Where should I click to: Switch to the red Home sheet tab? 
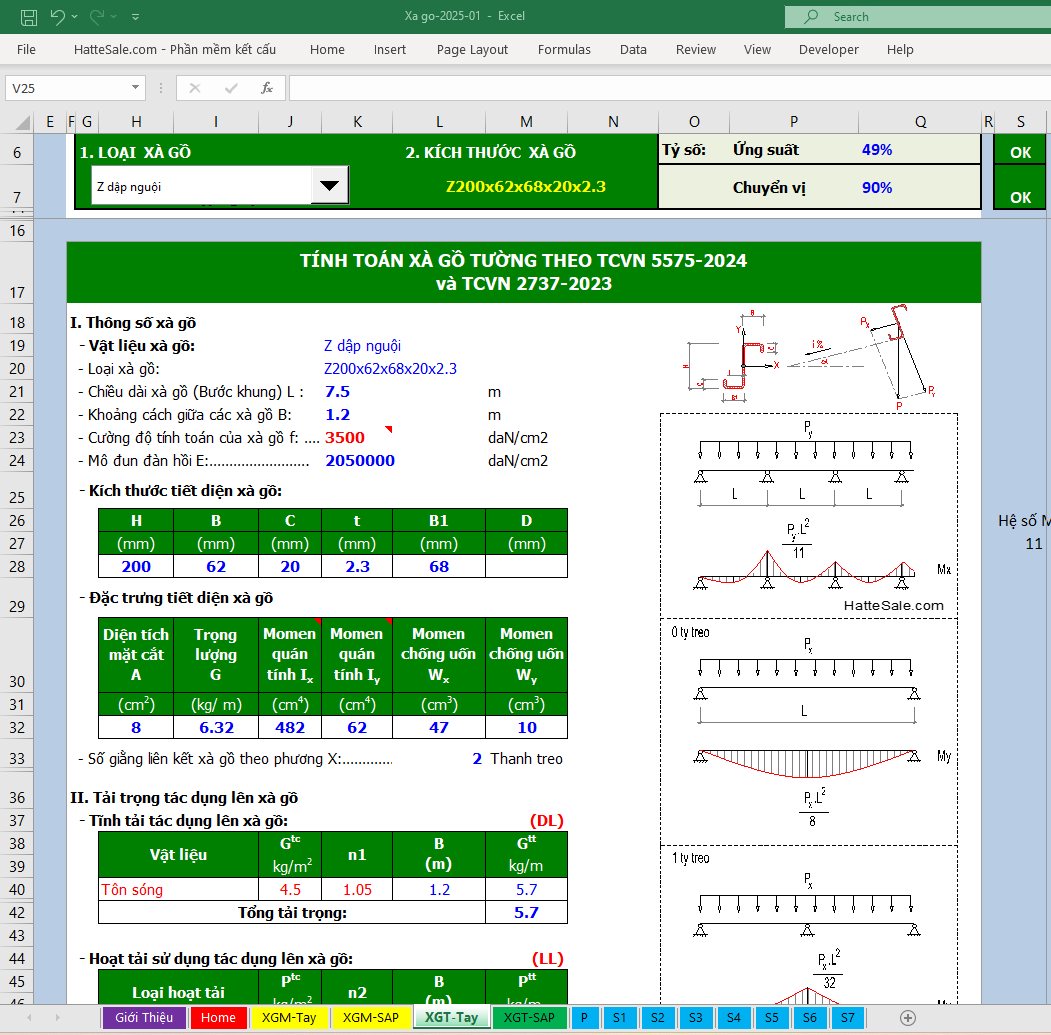tap(218, 1018)
